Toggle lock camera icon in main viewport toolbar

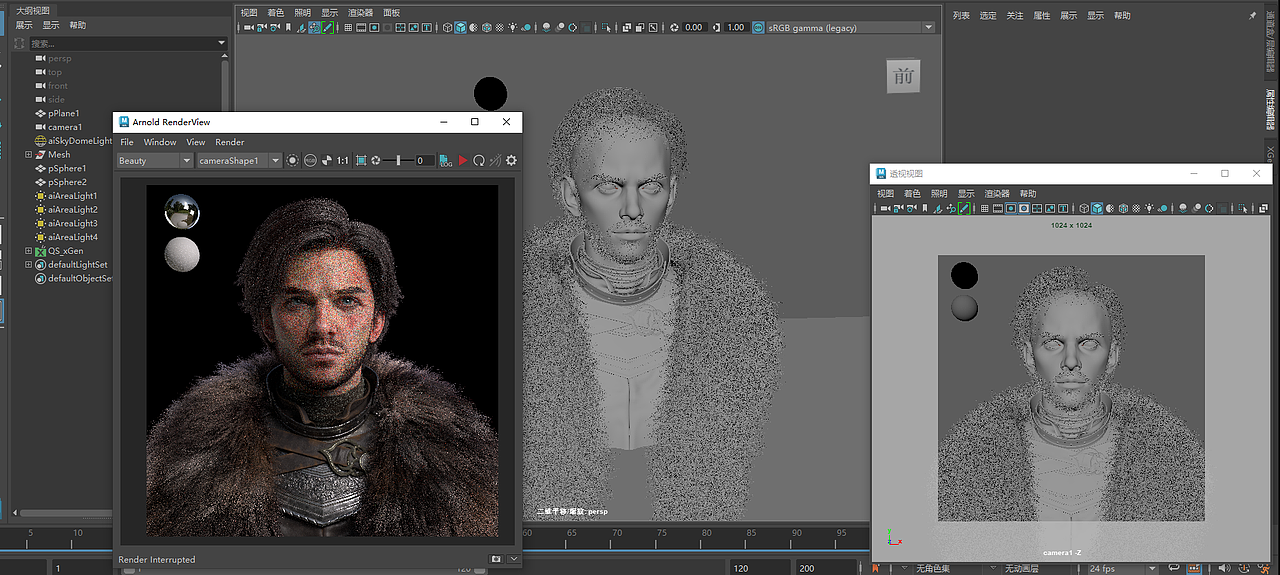(x=261, y=27)
